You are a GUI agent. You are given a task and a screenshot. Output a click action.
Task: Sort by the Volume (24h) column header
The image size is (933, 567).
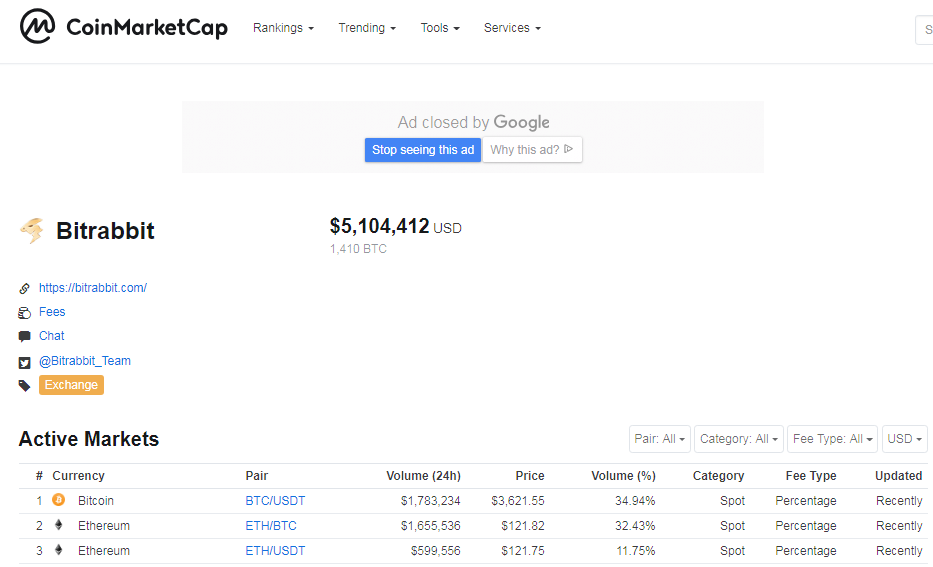(424, 476)
